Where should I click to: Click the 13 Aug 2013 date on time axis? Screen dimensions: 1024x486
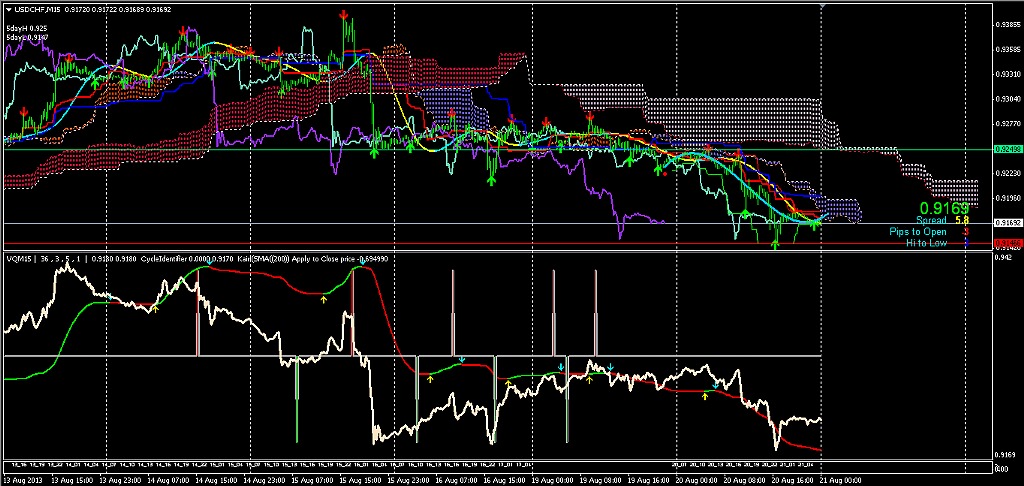(x=24, y=480)
